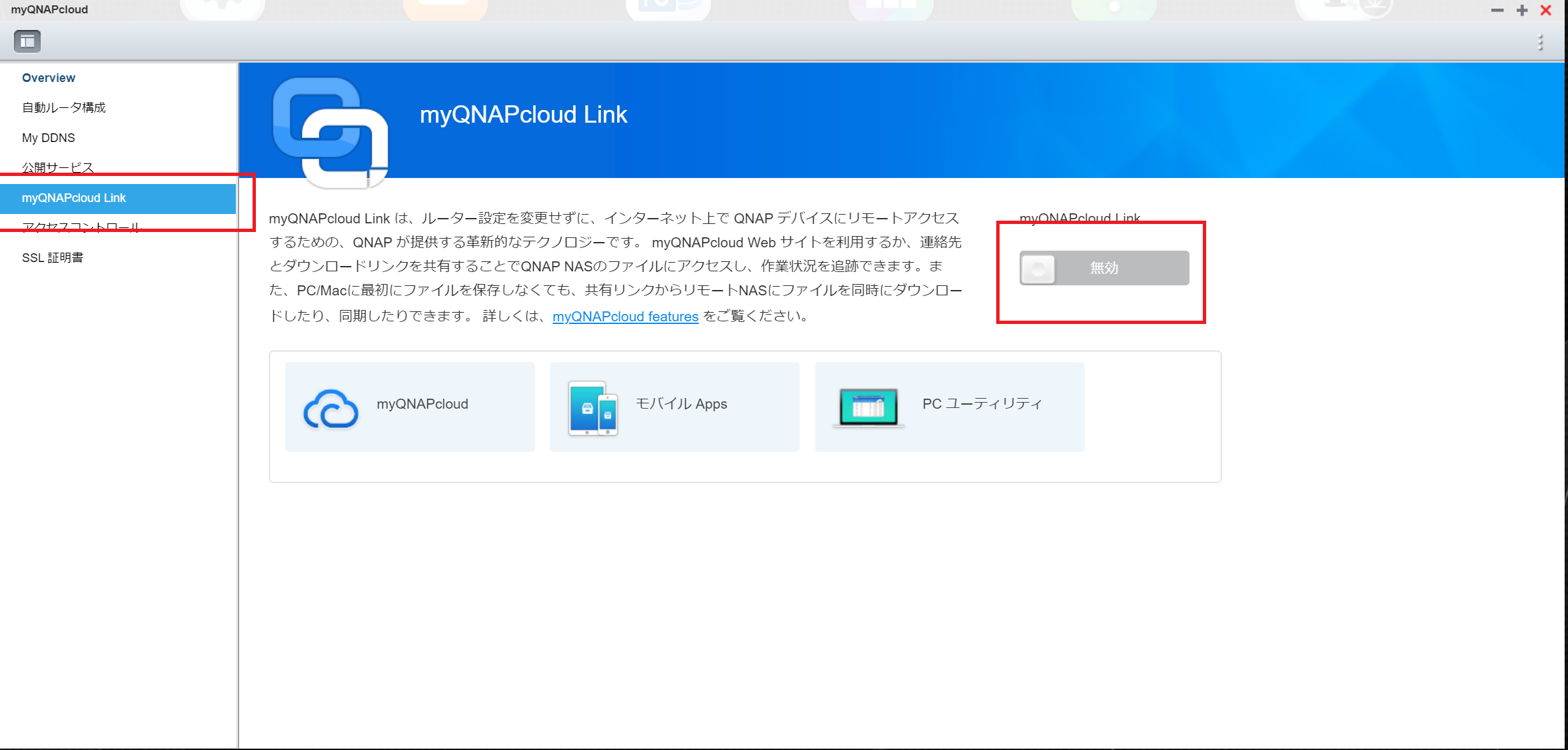Click the blue cloud myQNAPcloud icon
Image resolution: width=1568 pixels, height=750 pixels.
[331, 408]
